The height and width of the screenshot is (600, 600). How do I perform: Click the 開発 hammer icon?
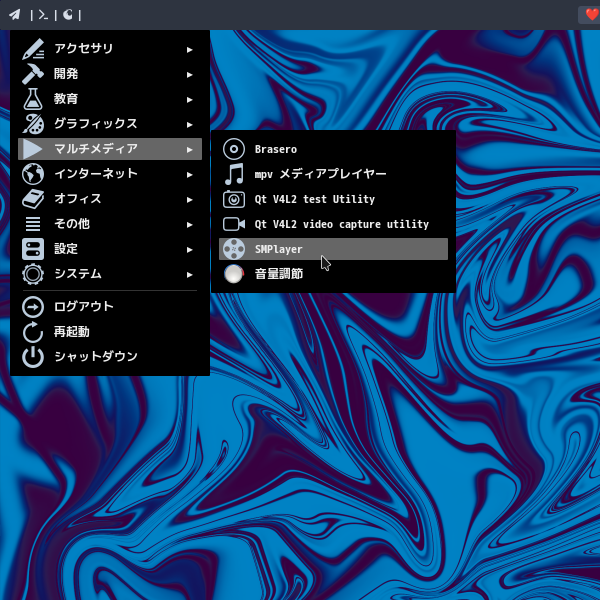(x=33, y=74)
